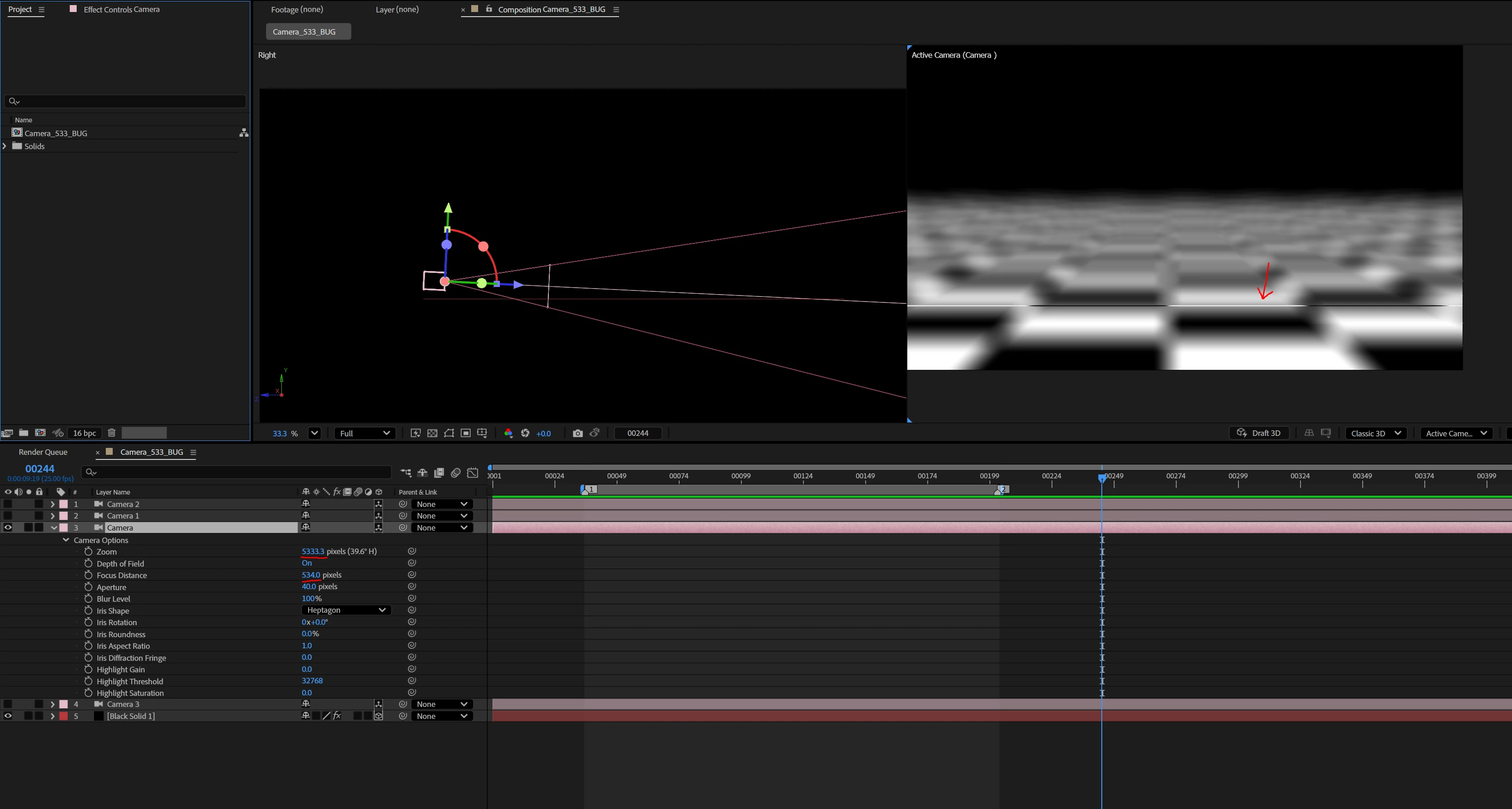Click Fast Previews lightning icon

tap(416, 433)
